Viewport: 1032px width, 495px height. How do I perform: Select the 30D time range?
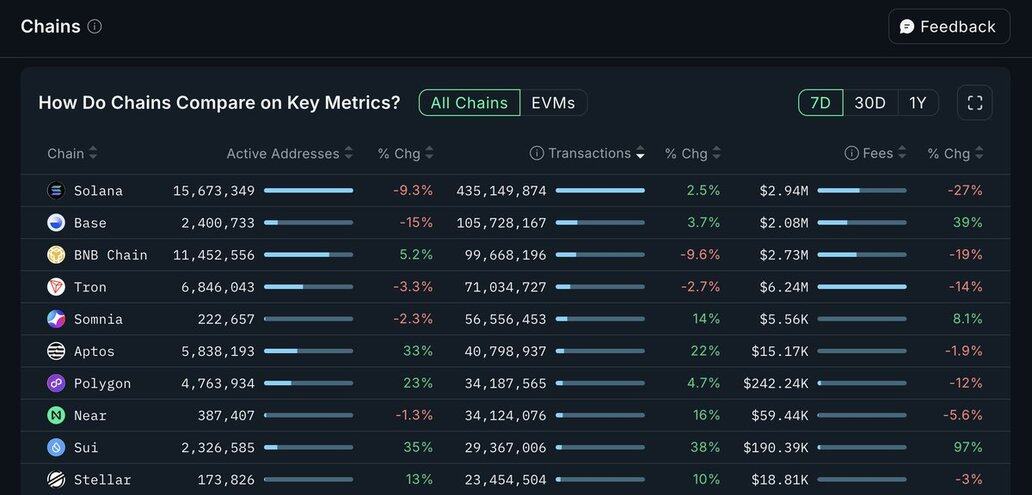pos(870,103)
